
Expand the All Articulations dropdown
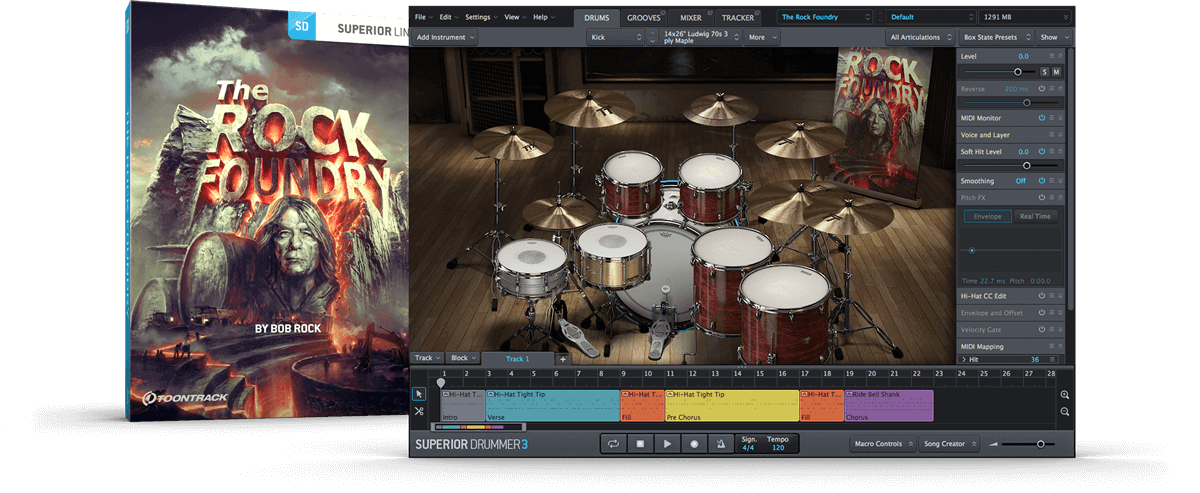coord(918,37)
